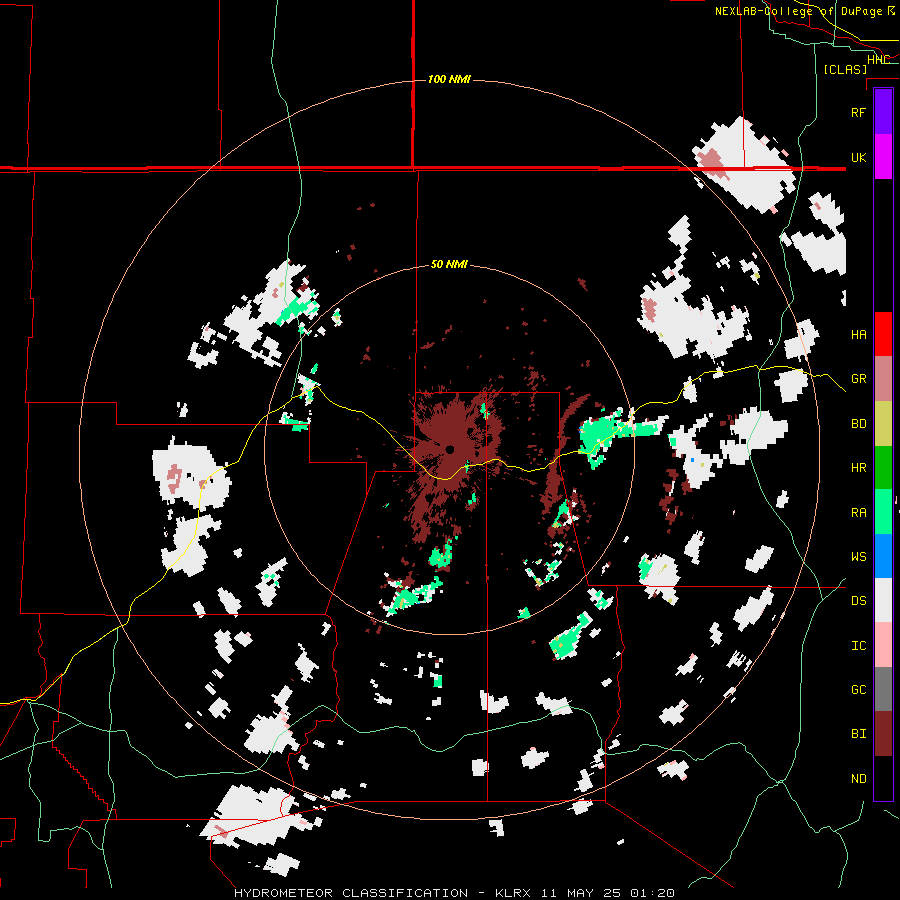Click the BD legend label
The width and height of the screenshot is (900, 900).
pyautogui.click(x=858, y=424)
